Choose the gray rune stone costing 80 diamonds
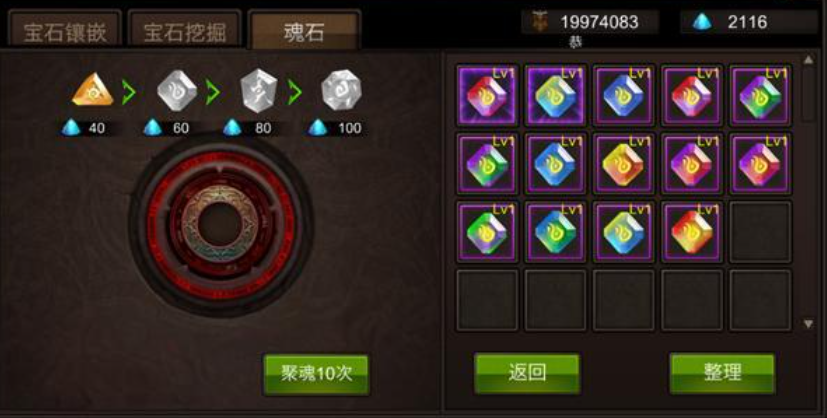 coord(258,91)
